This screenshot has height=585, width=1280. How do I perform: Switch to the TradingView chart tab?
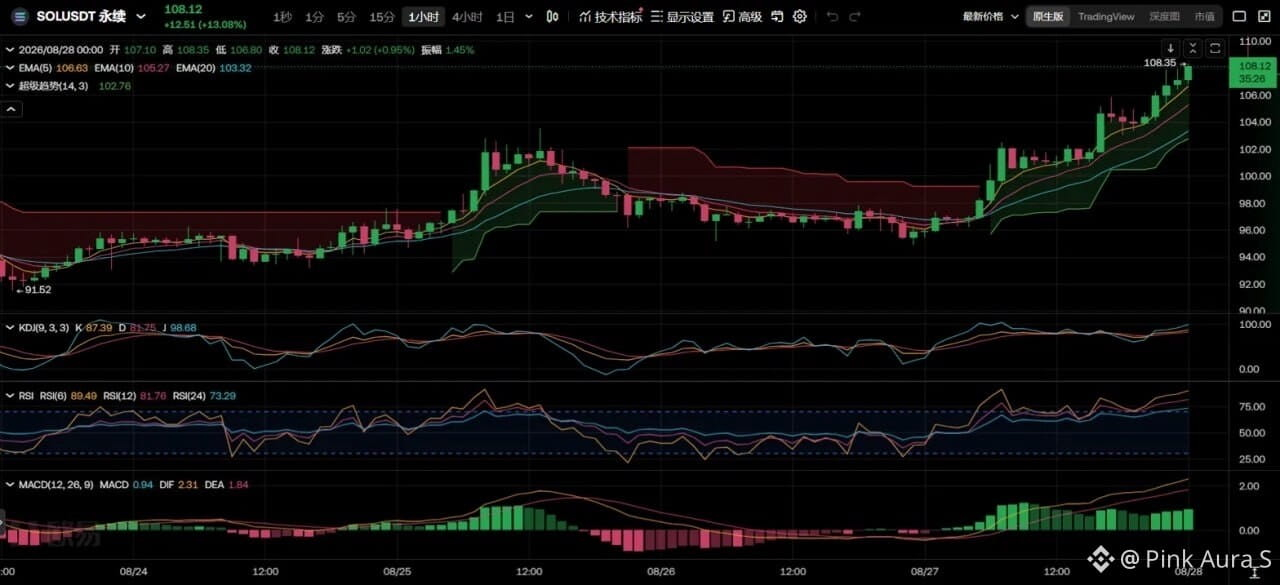click(x=1105, y=17)
